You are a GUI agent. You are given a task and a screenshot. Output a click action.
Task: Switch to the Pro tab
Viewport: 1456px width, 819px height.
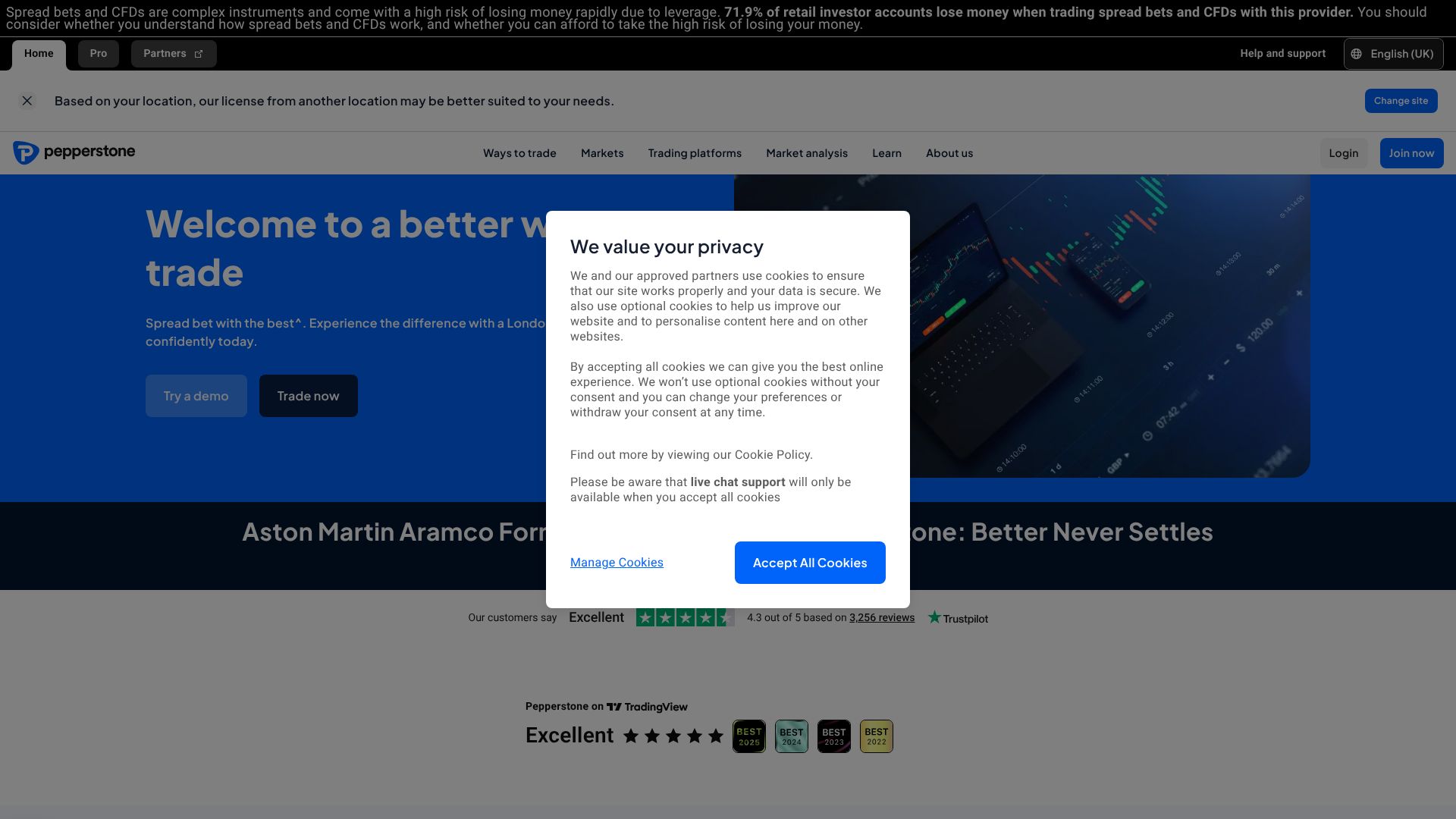click(x=99, y=54)
